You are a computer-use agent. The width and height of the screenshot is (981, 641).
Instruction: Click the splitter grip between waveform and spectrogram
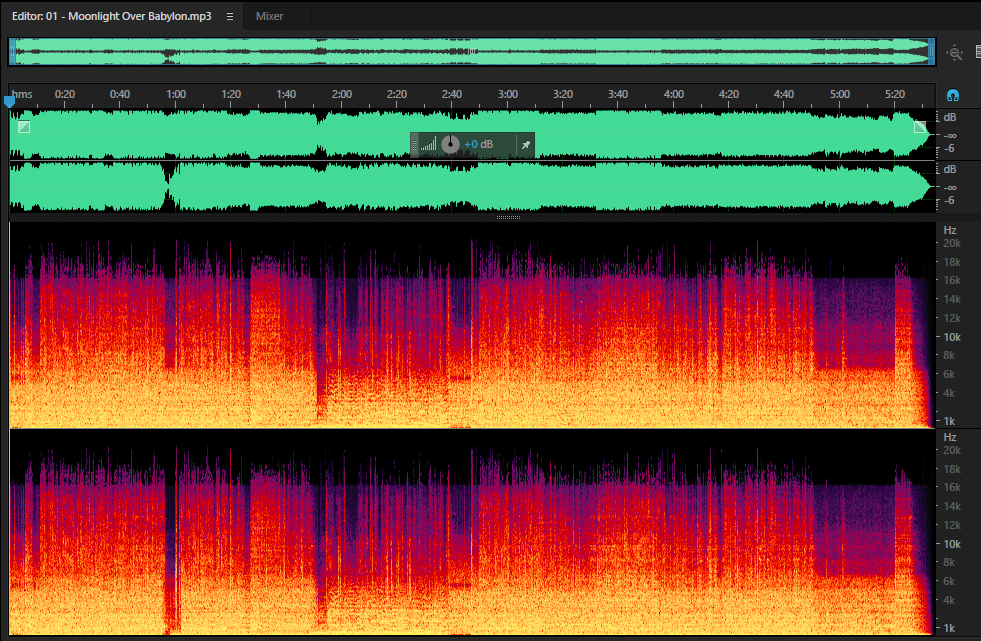point(508,218)
